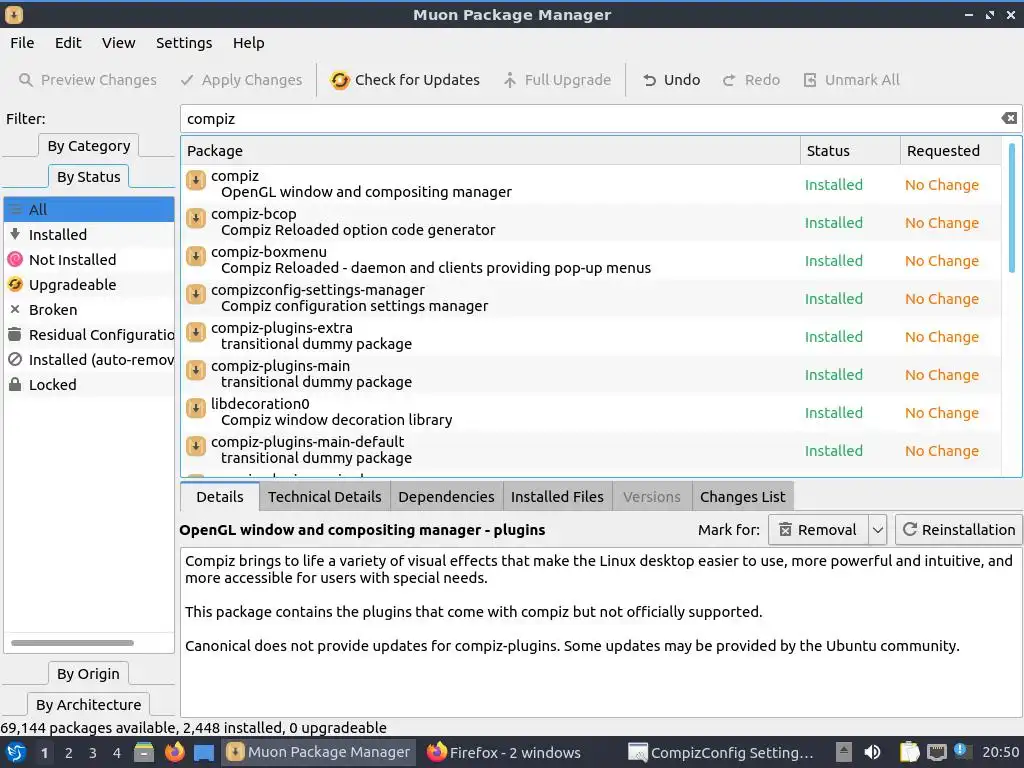Screen dimensions: 1024x768
Task: Mark the package for Removal
Action: click(x=818, y=530)
